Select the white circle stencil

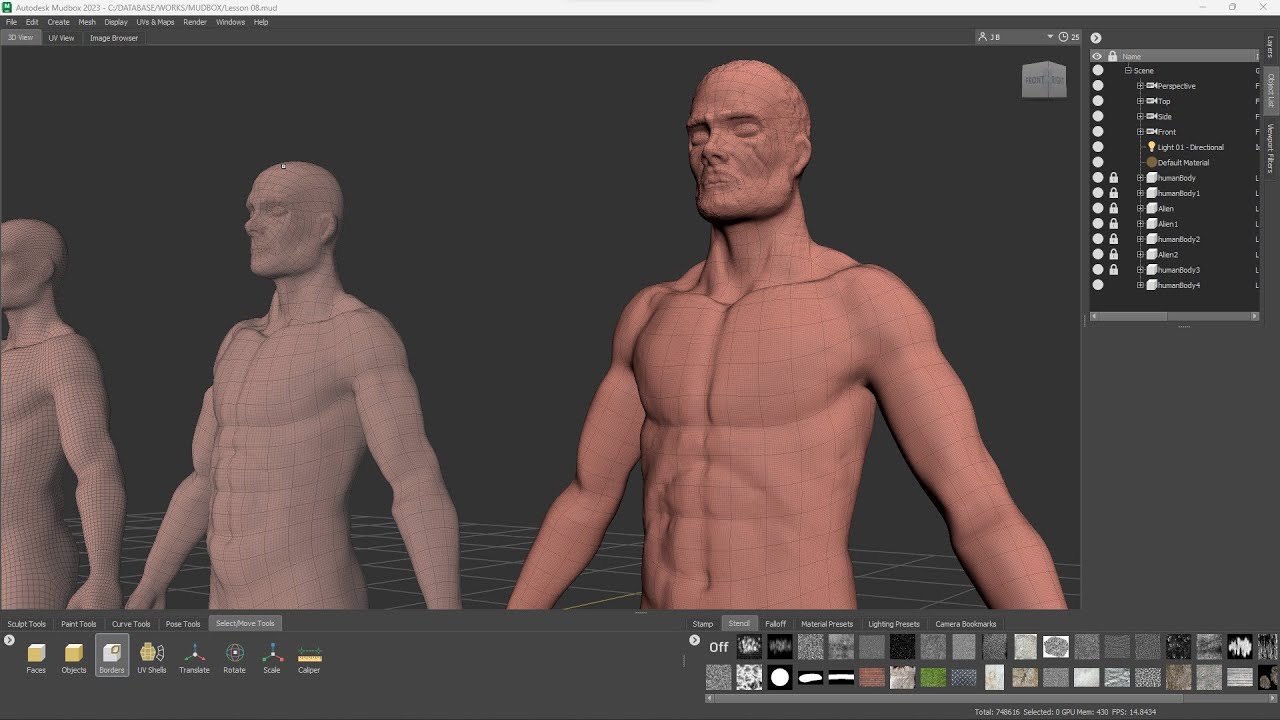click(x=780, y=678)
